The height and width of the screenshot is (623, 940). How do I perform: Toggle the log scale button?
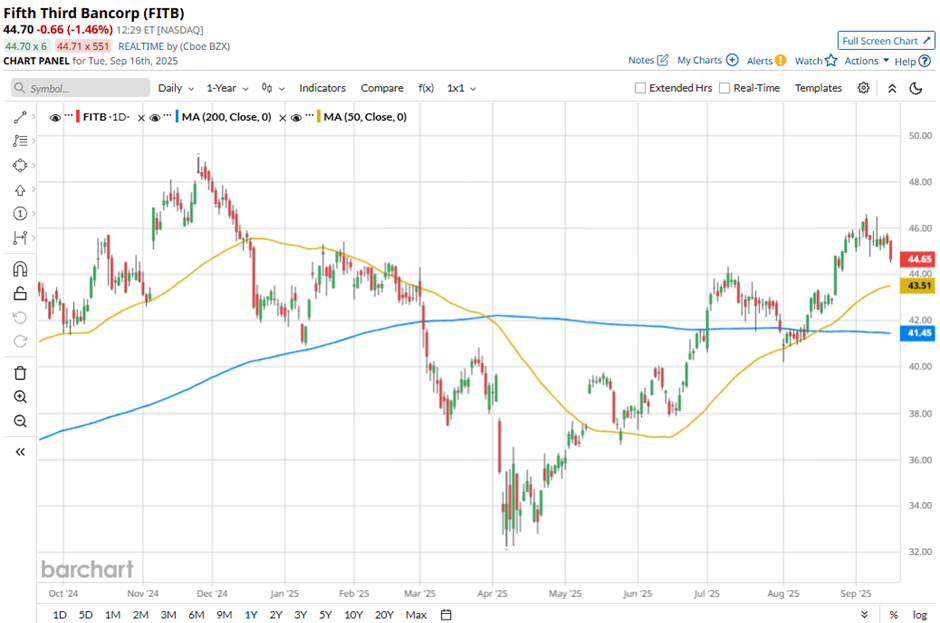[x=920, y=615]
